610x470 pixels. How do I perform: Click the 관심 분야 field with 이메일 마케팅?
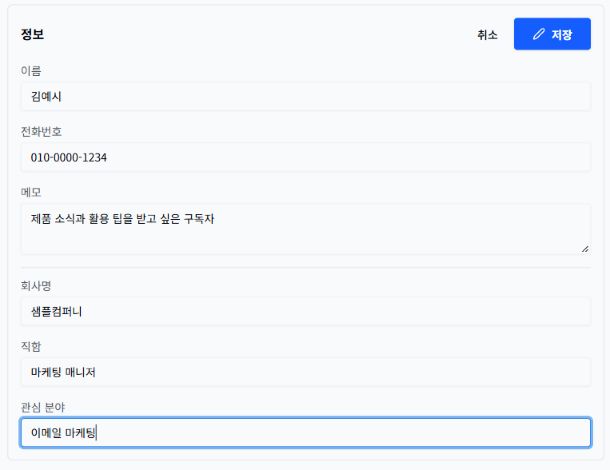[x=305, y=433]
